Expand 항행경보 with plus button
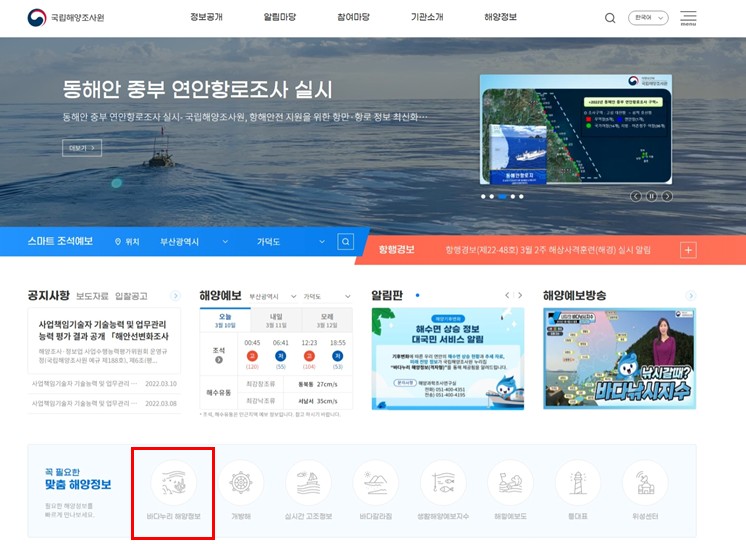This screenshot has width=746, height=544. coord(688,250)
